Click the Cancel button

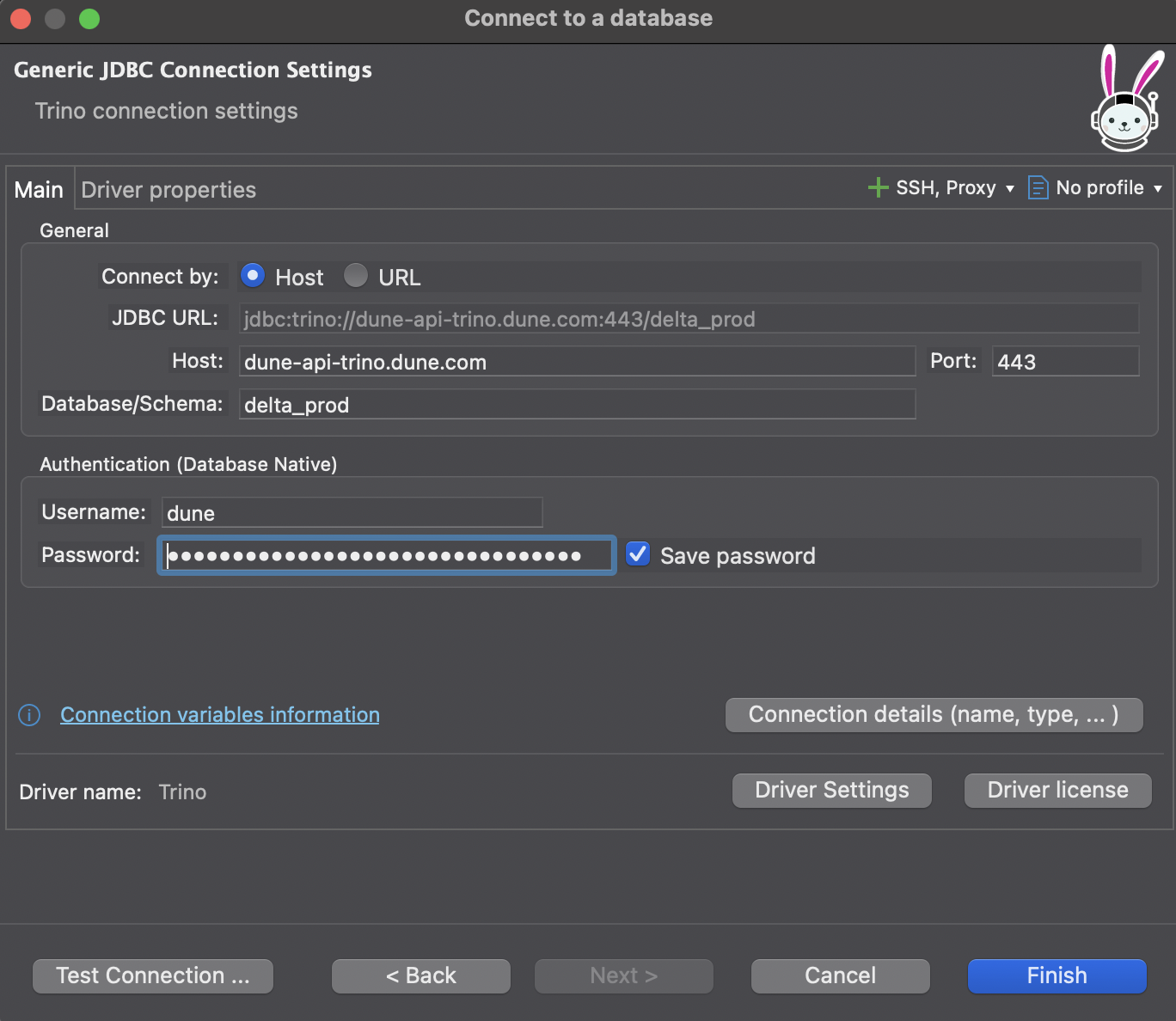(x=841, y=976)
